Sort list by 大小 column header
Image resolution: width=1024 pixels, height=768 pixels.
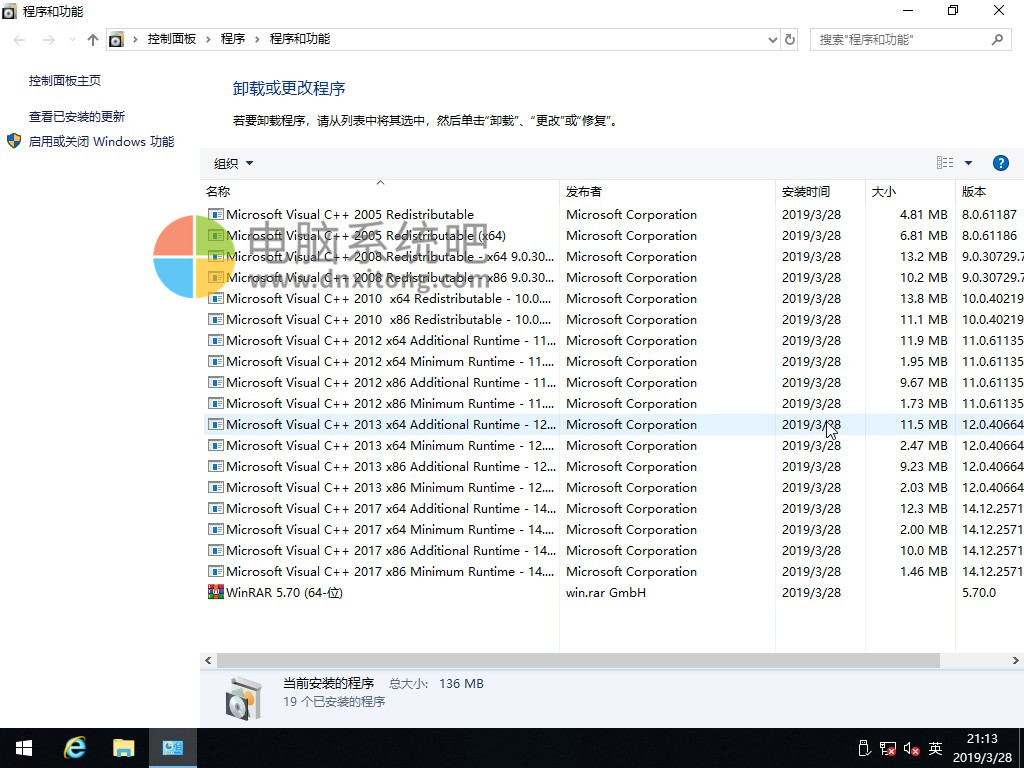pos(910,191)
